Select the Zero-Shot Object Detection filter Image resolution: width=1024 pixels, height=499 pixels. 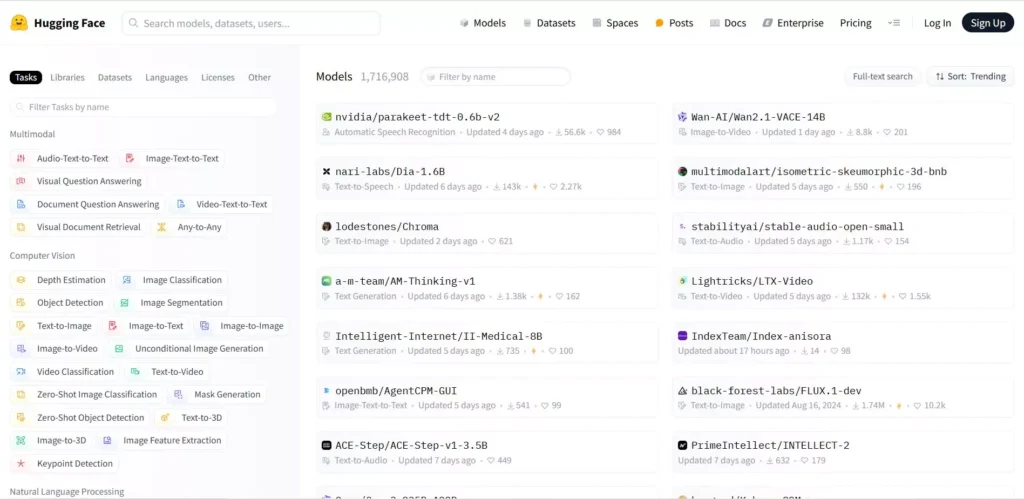[80, 417]
